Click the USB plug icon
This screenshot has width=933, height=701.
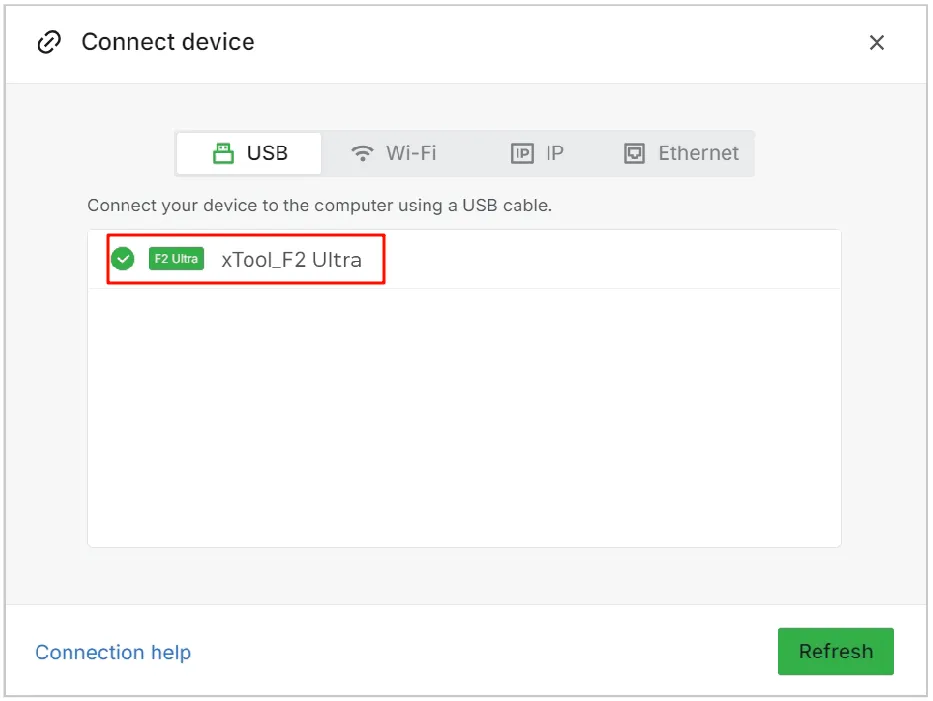tap(223, 153)
